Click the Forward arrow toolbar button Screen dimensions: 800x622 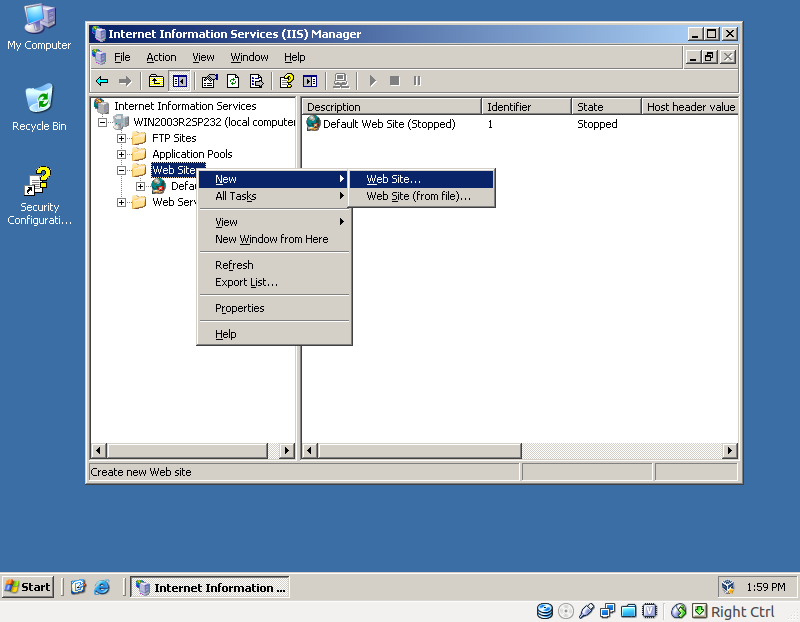[125, 81]
